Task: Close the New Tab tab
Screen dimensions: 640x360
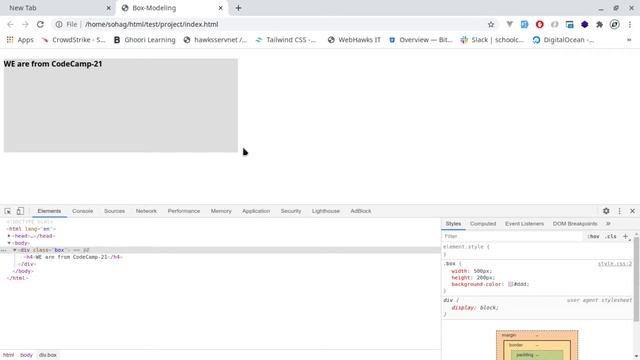Action: pos(109,8)
